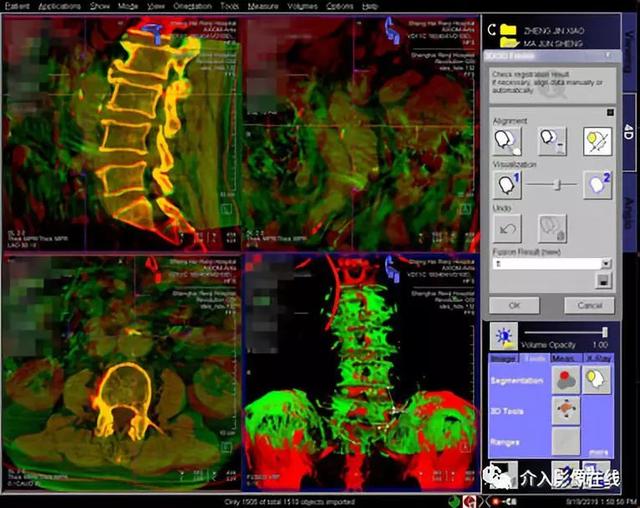
Task: Click the save icon below Fusion Result
Action: click(604, 280)
